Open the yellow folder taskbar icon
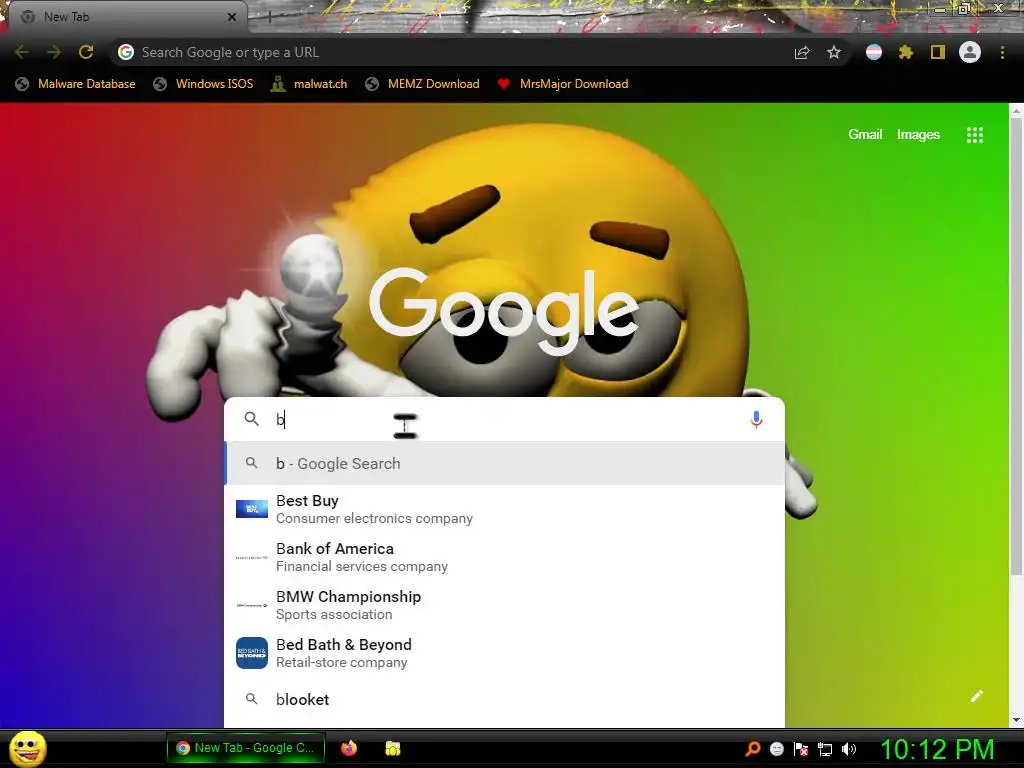The width and height of the screenshot is (1024, 768). tap(392, 748)
